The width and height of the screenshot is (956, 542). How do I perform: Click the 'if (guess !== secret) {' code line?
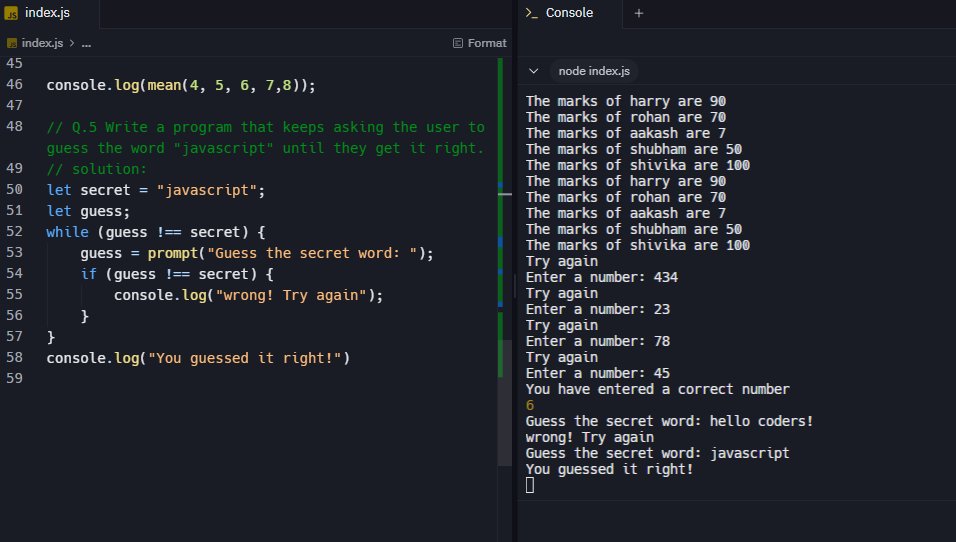click(177, 274)
